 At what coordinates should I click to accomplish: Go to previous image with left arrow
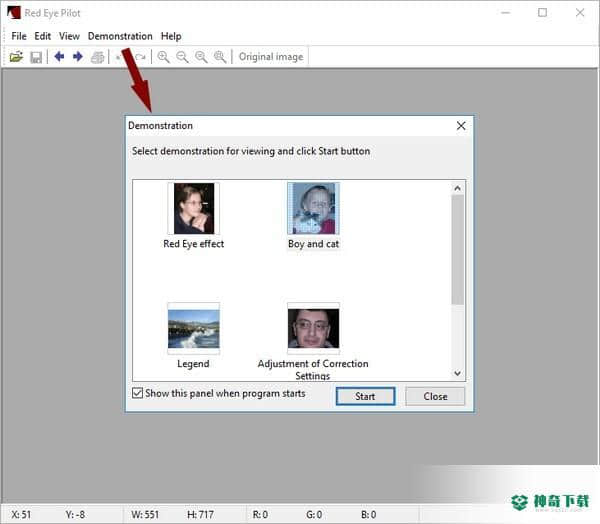coord(59,57)
